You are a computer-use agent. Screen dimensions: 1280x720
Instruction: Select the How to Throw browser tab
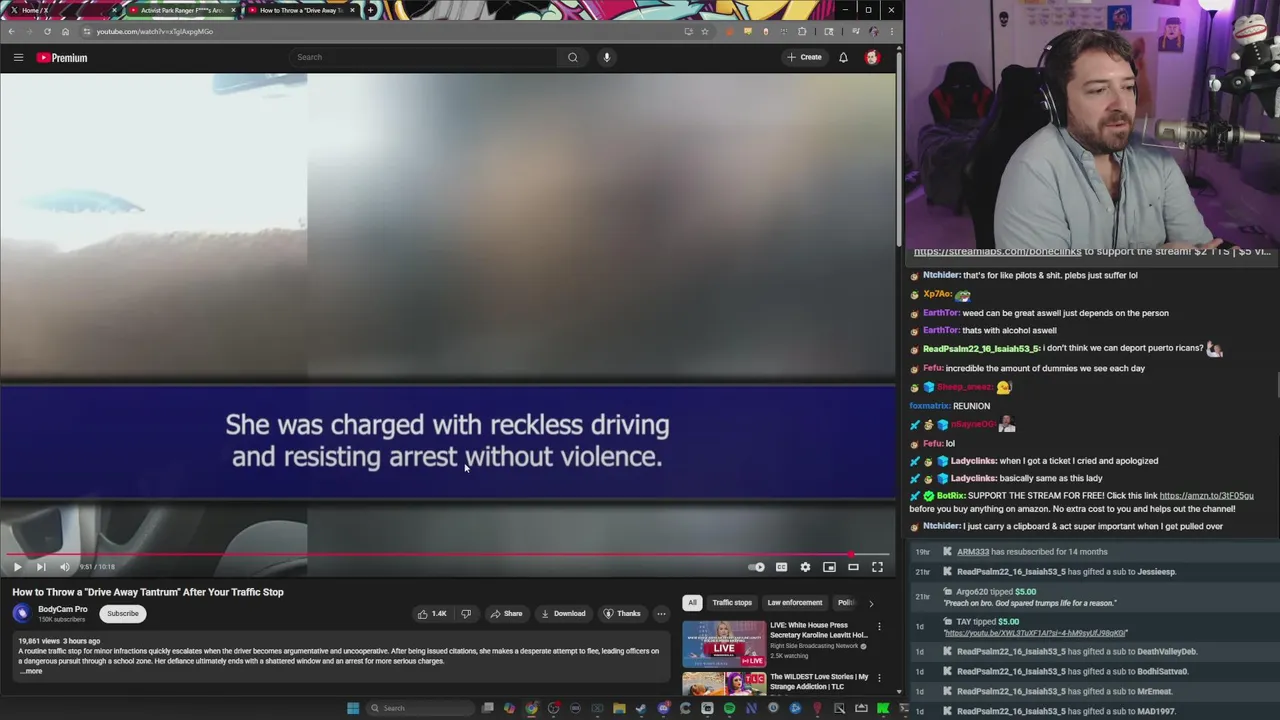pyautogui.click(x=300, y=10)
